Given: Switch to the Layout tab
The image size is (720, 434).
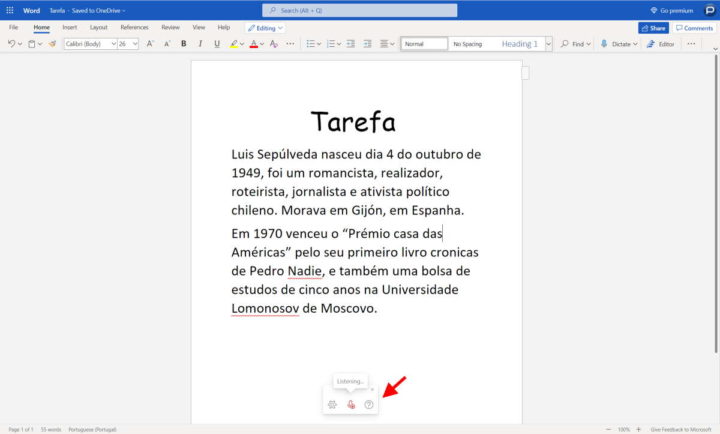Looking at the screenshot, I should point(98,28).
